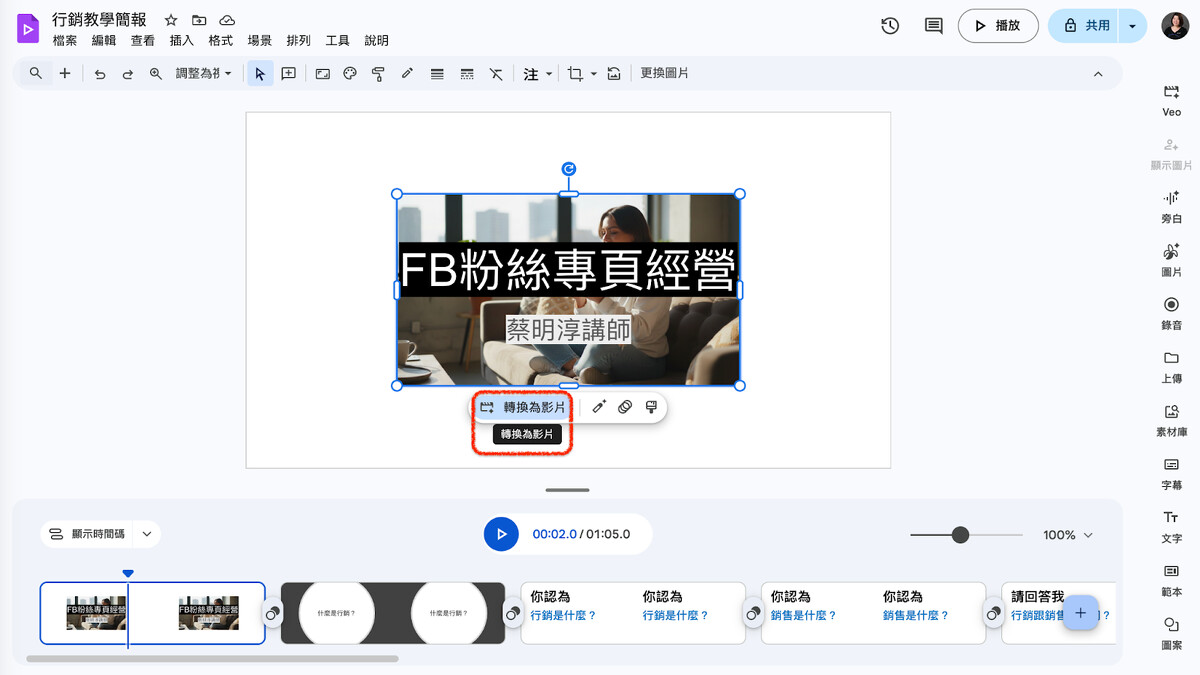This screenshot has height=675, width=1200.
Task: Toggle transition between first and second scene
Action: point(273,614)
